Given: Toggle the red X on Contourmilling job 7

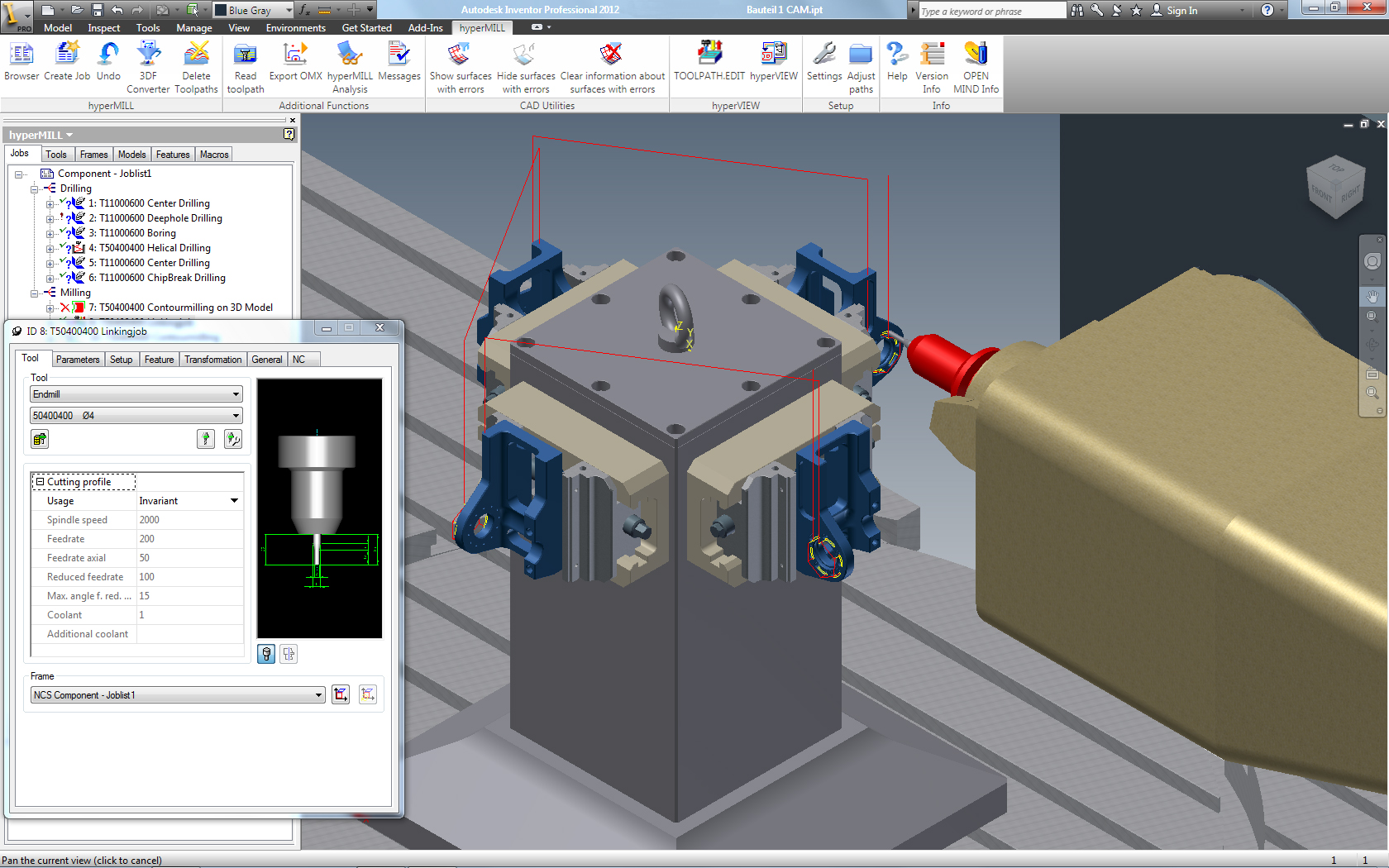Looking at the screenshot, I should click(x=65, y=308).
